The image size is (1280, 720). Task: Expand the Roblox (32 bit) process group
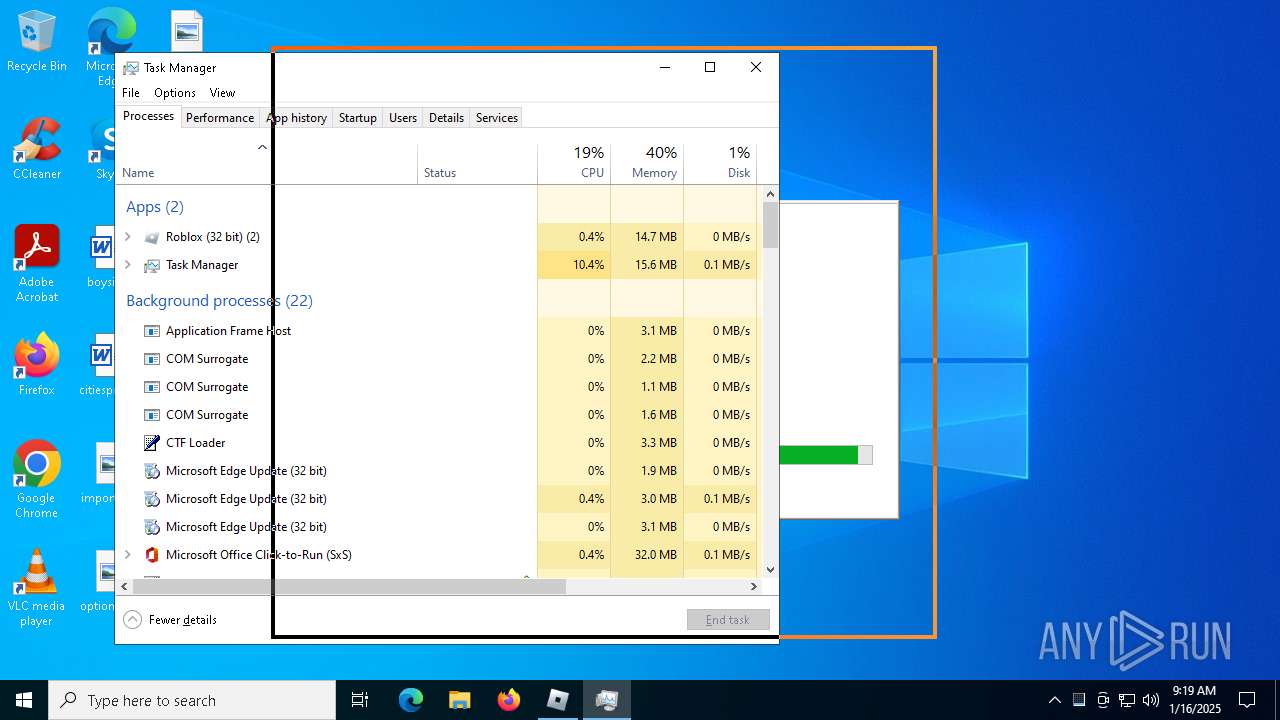pos(127,237)
